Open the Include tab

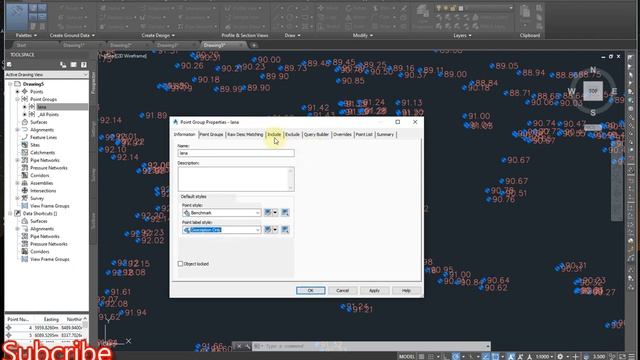pyautogui.click(x=274, y=134)
